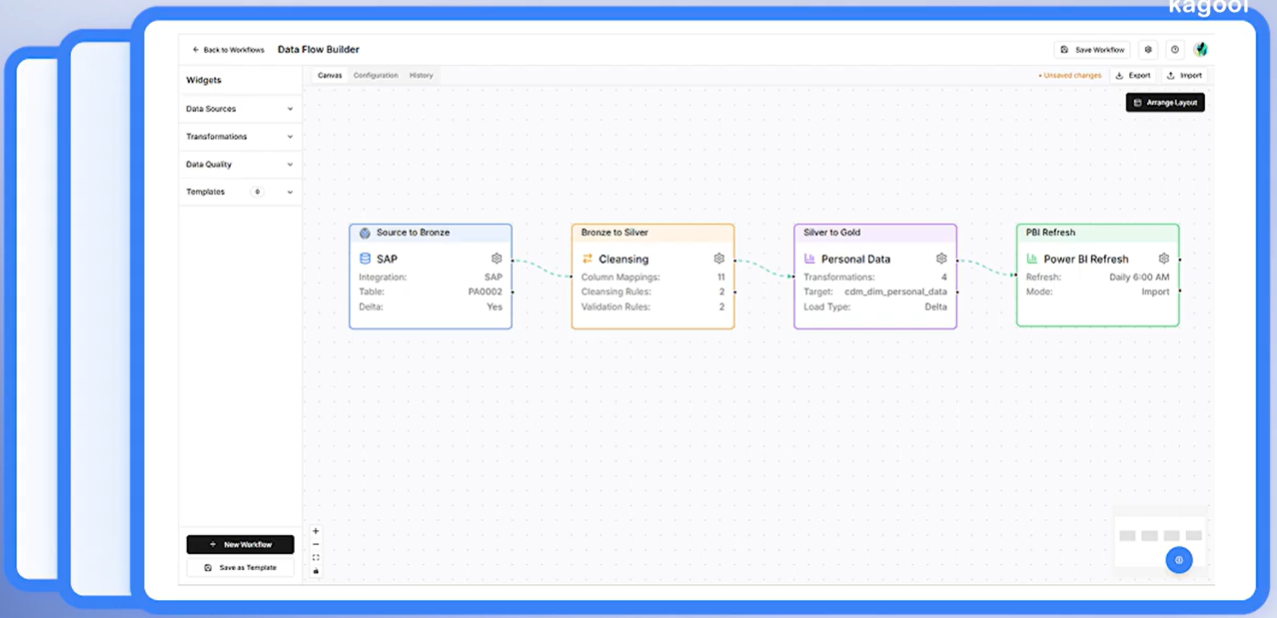Click the Save Workflow button
Viewport: 1277px width, 618px height.
coord(1092,49)
